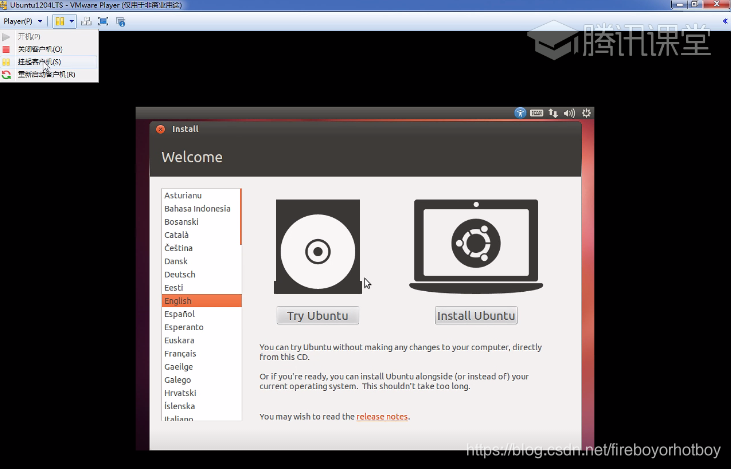
Task: Open the sound volume indicator
Action: click(569, 113)
